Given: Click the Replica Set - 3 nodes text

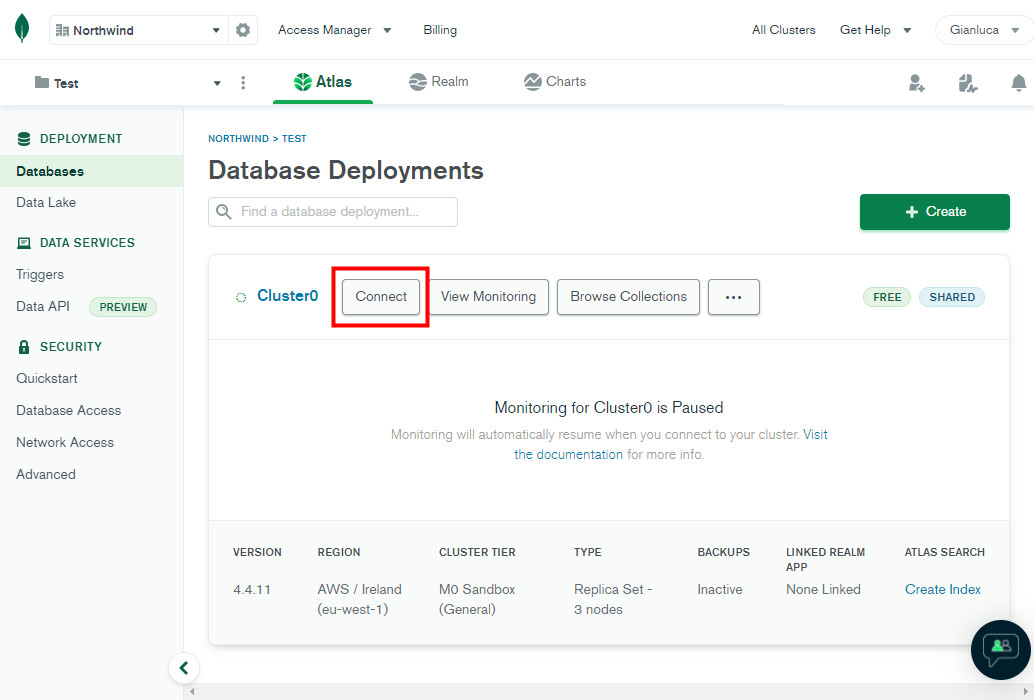Looking at the screenshot, I should [613, 599].
